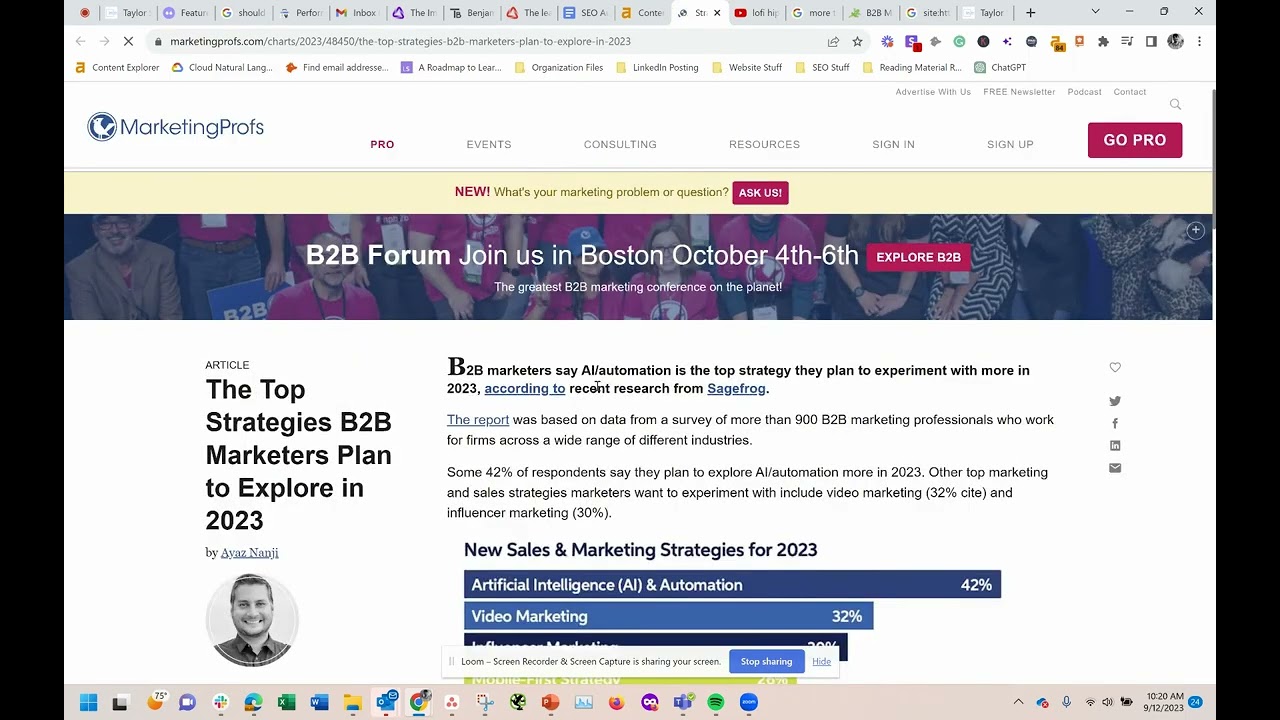1280x720 pixels.
Task: Expand Organization Files bookmark folder
Action: point(559,68)
